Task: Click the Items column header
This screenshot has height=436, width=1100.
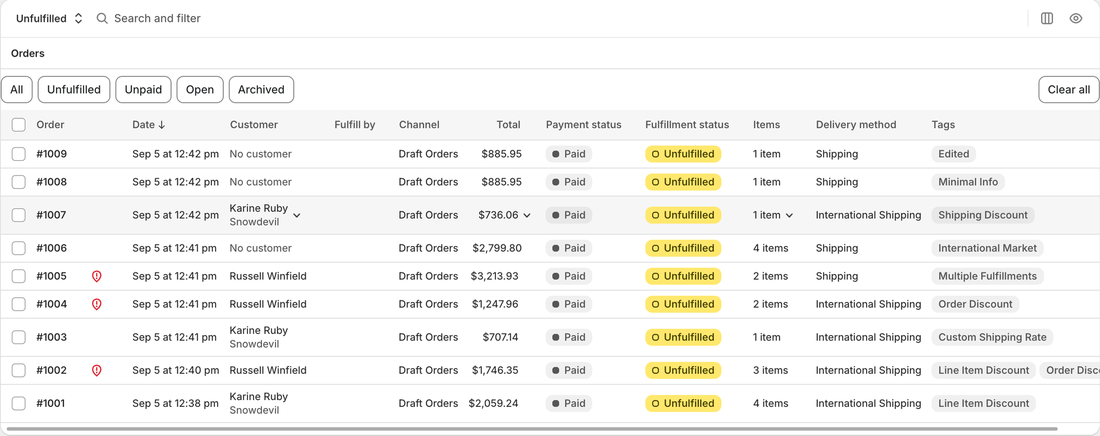Action: tap(767, 125)
